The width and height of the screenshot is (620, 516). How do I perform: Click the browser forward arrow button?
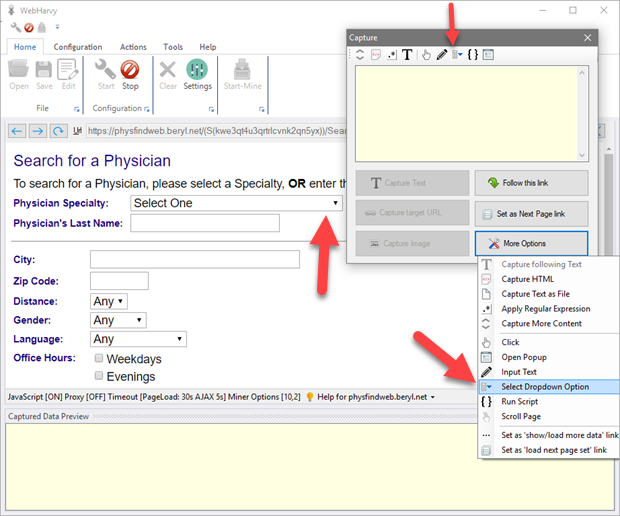click(x=37, y=131)
